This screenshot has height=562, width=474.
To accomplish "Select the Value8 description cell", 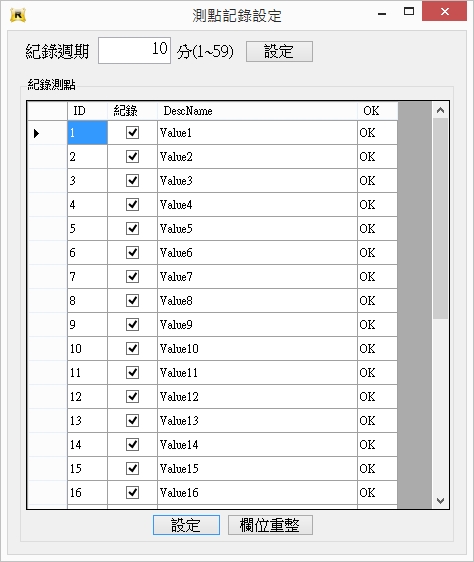I will [257, 301].
